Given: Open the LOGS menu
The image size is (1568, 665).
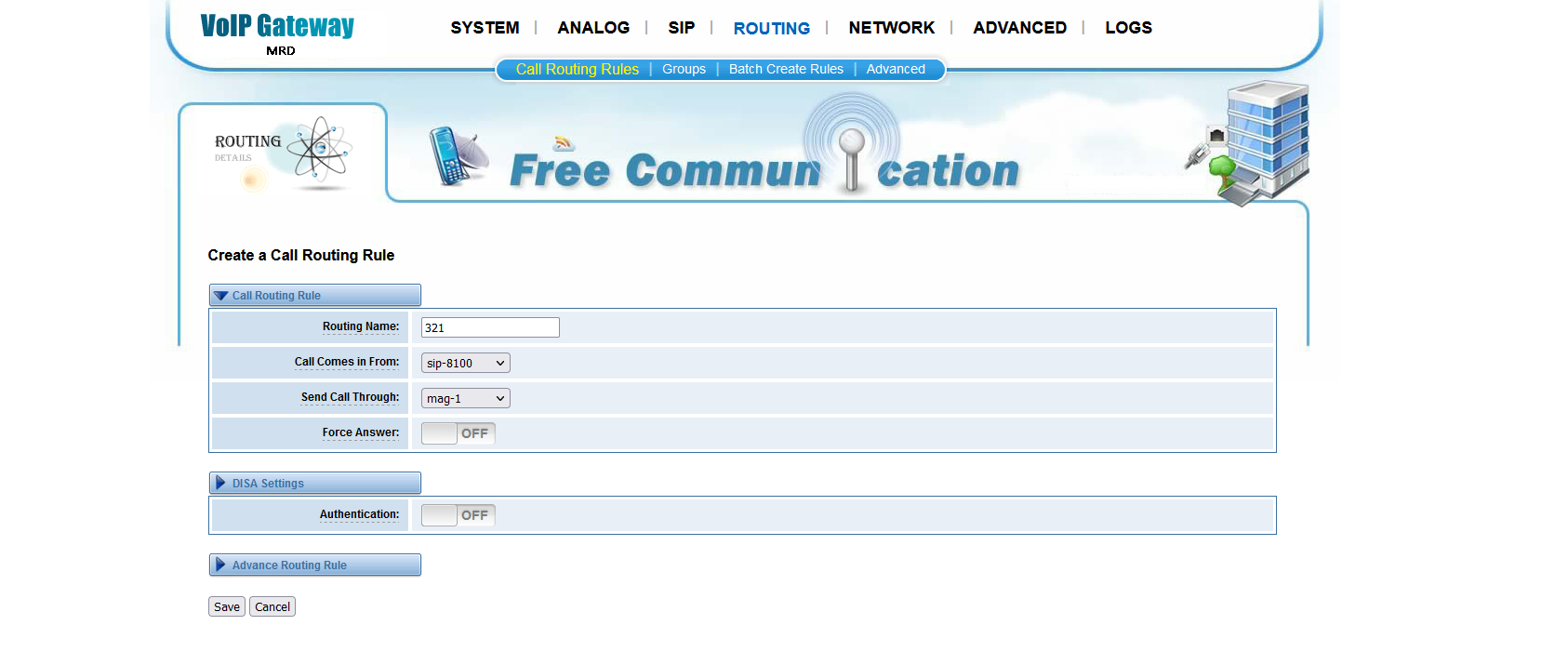Looking at the screenshot, I should [1128, 28].
